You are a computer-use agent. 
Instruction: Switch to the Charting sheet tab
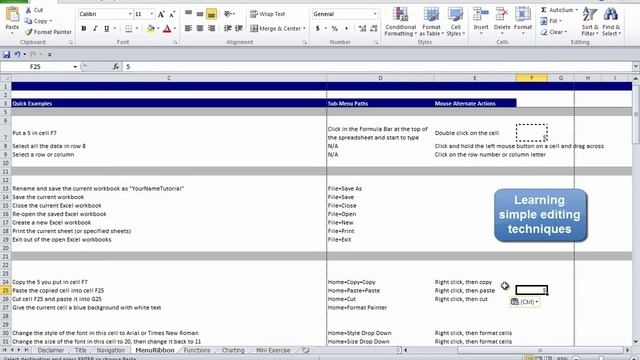(x=233, y=350)
